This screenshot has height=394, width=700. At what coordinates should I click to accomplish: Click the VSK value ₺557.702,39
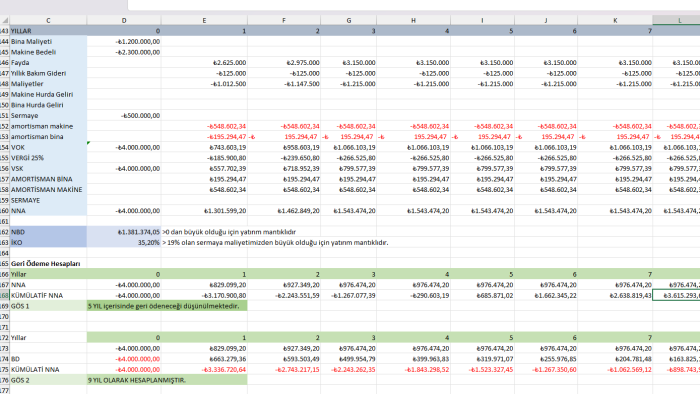[x=204, y=169]
